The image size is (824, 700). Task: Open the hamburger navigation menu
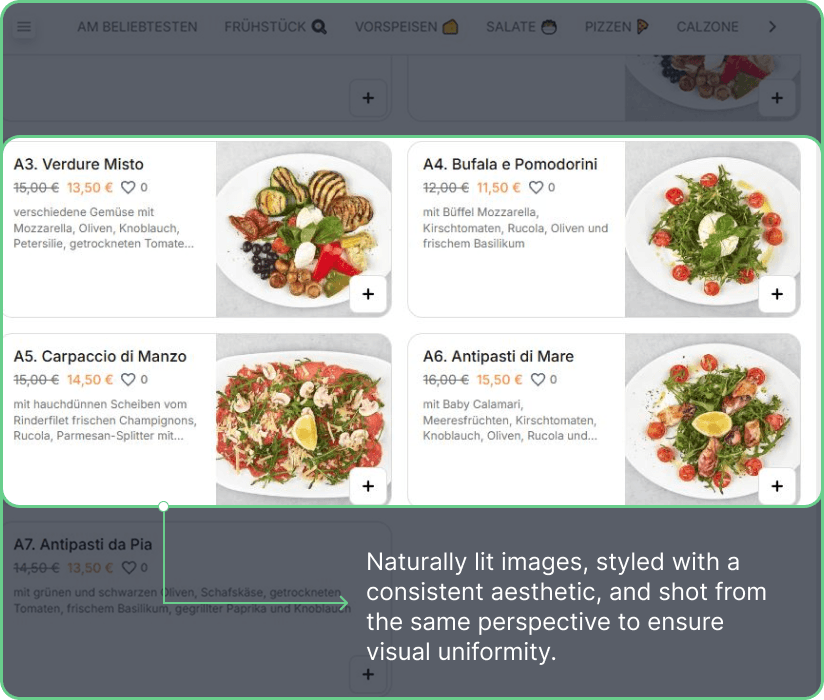click(25, 27)
